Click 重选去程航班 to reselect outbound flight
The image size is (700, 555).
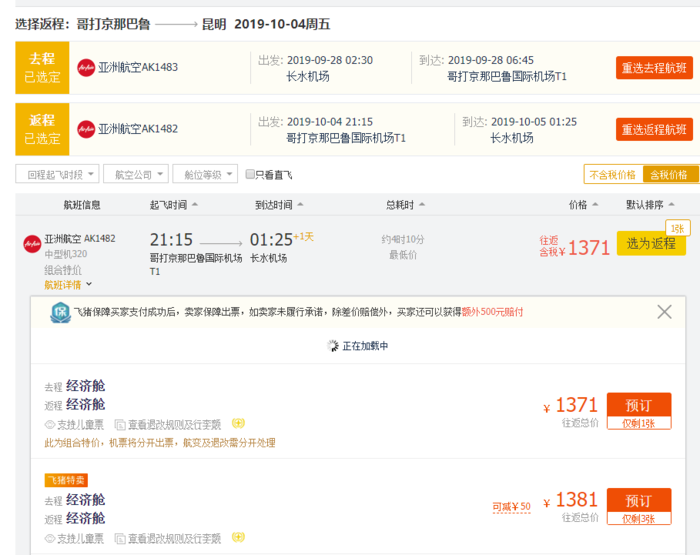654,68
